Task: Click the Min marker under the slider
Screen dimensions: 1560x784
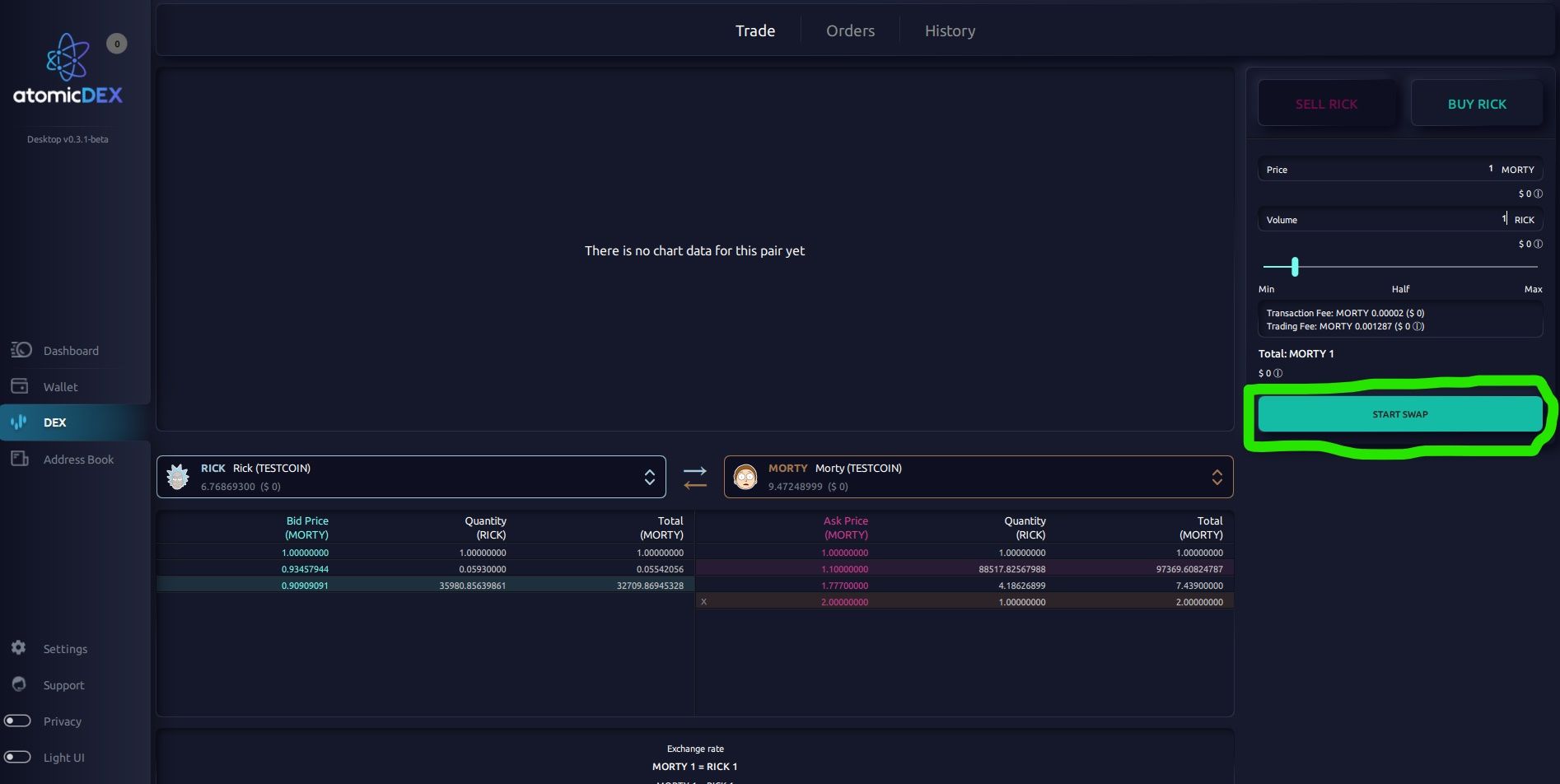Action: pos(1266,289)
